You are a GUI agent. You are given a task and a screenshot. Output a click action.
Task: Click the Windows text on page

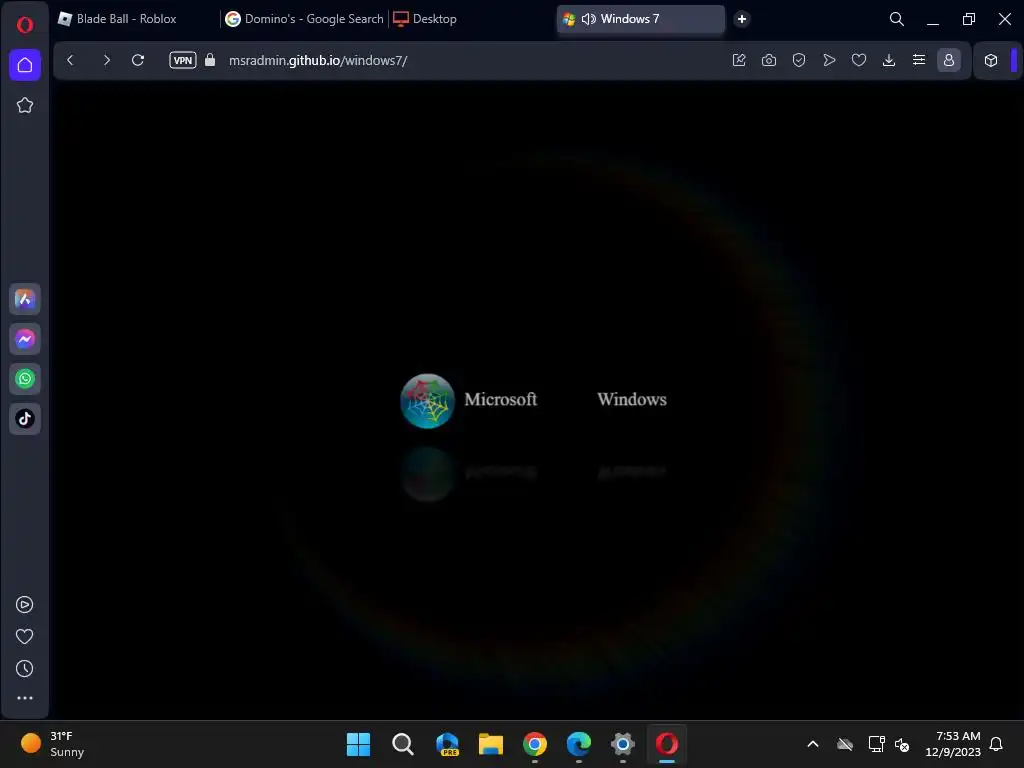pyautogui.click(x=632, y=399)
